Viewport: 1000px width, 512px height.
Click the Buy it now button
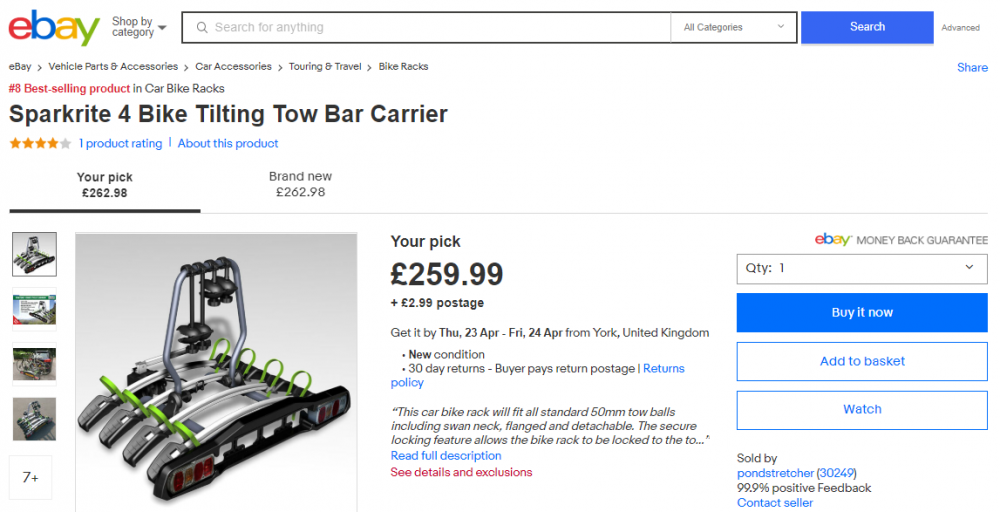(862, 312)
